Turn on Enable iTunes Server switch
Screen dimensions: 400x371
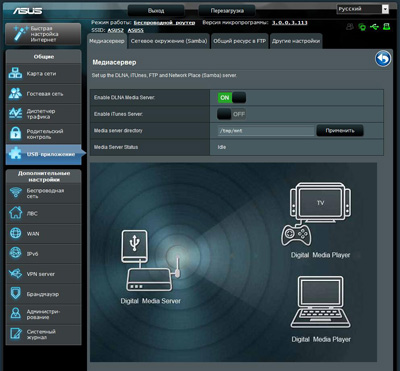[x=232, y=114]
